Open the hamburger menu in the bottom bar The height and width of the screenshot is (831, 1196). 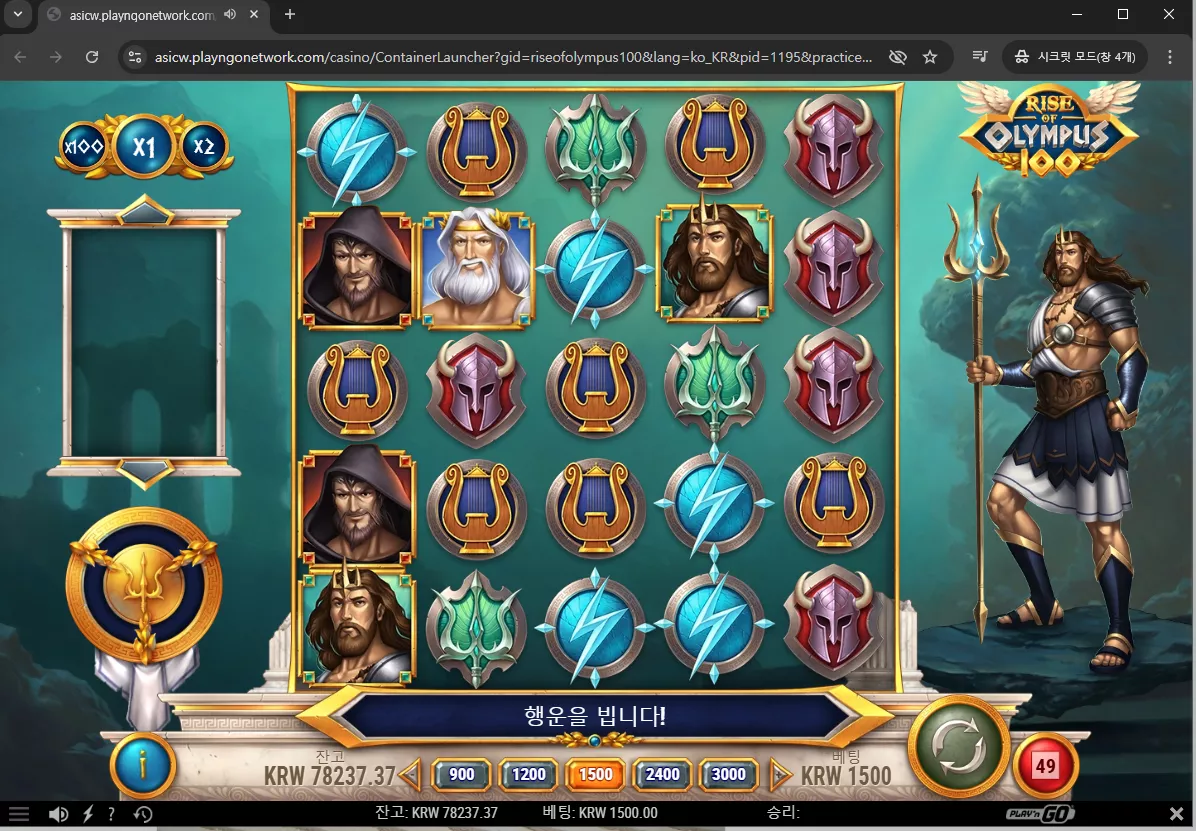pos(19,814)
